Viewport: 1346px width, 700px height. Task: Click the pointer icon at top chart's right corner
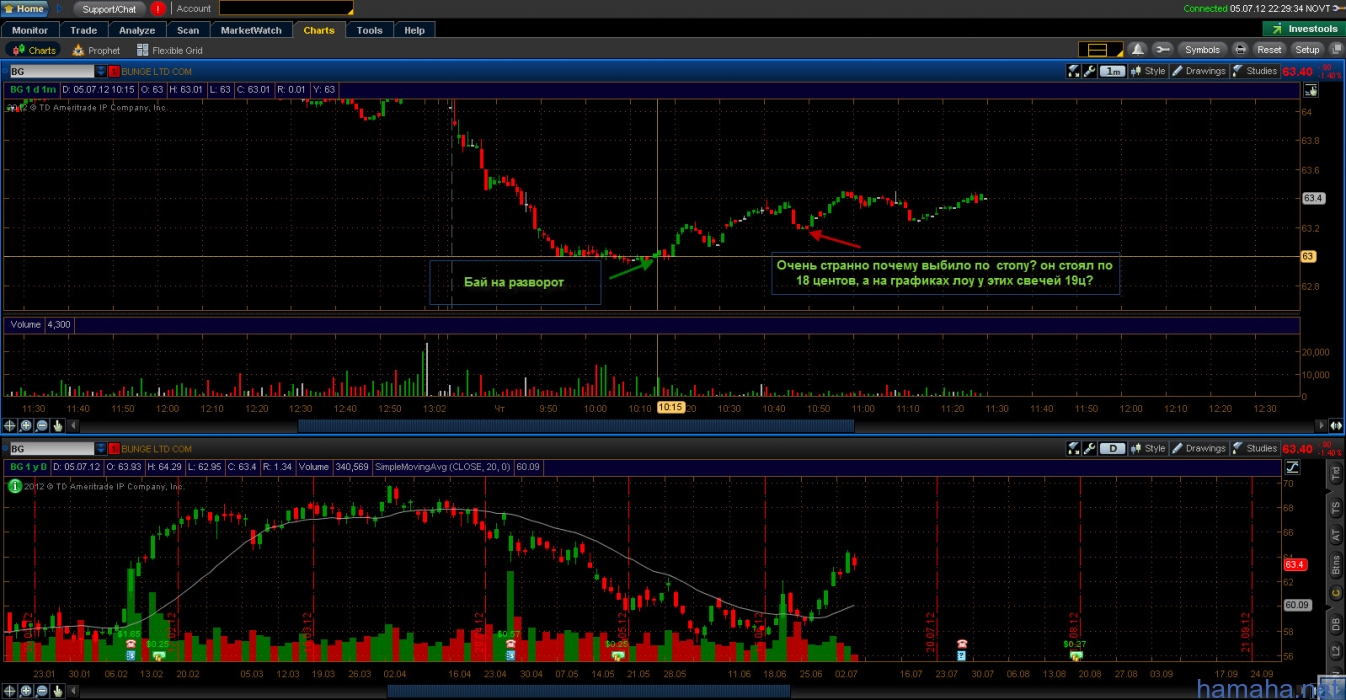pyautogui.click(x=1311, y=89)
